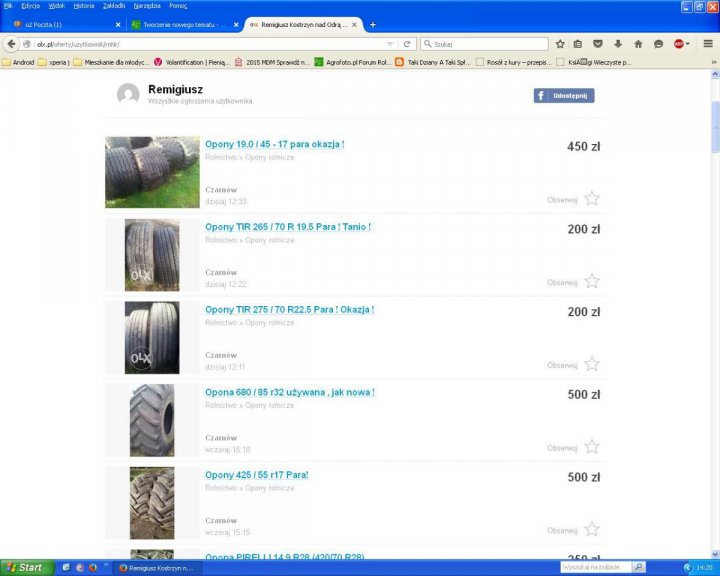The height and width of the screenshot is (576, 720).
Task: Reload the page with refresh icon
Action: tap(407, 44)
